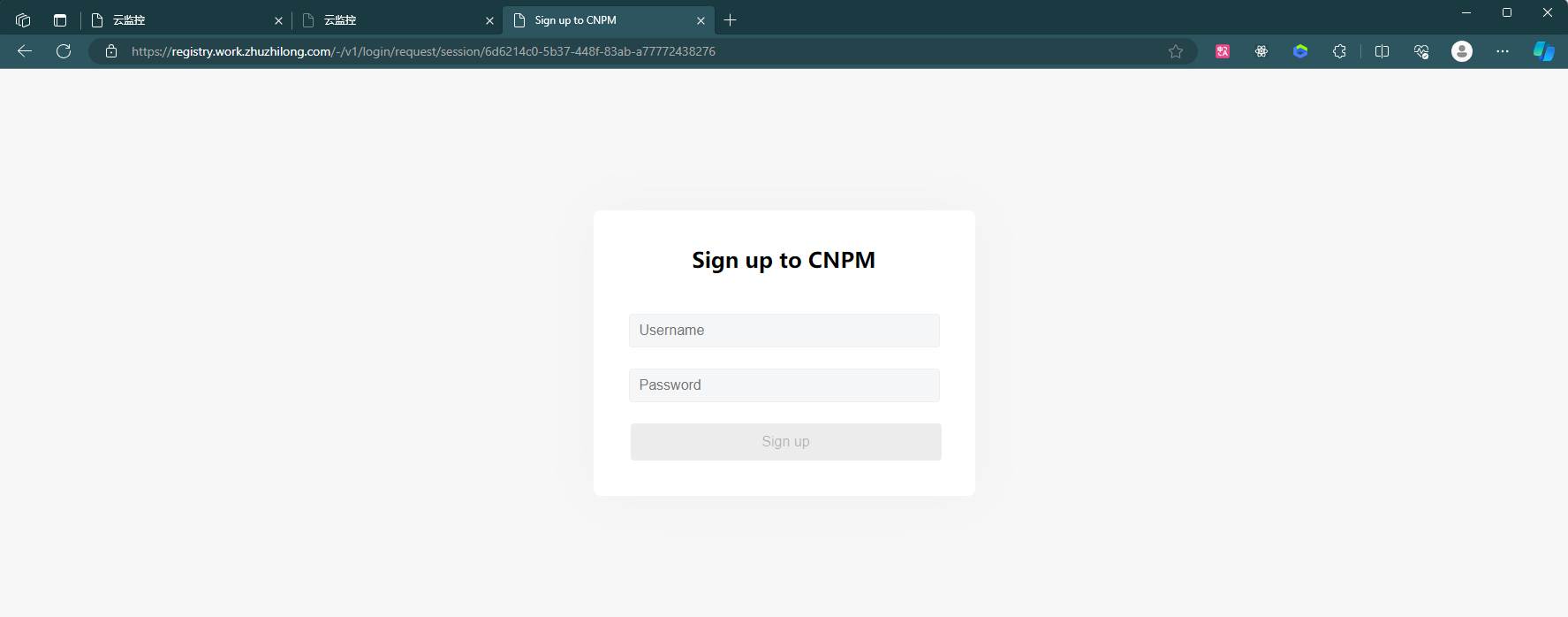
Task: Close the second 云监控 tab
Action: click(x=489, y=20)
